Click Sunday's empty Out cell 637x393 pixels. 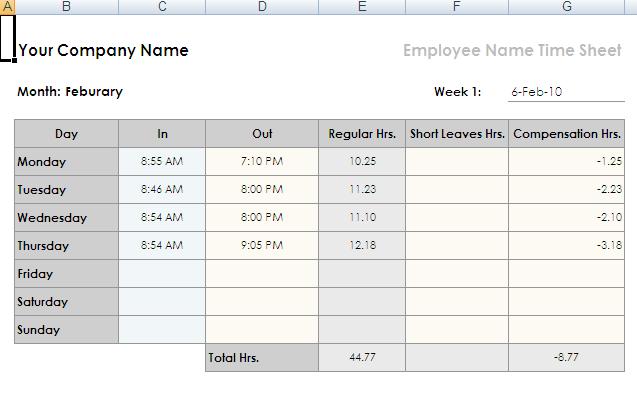click(262, 330)
